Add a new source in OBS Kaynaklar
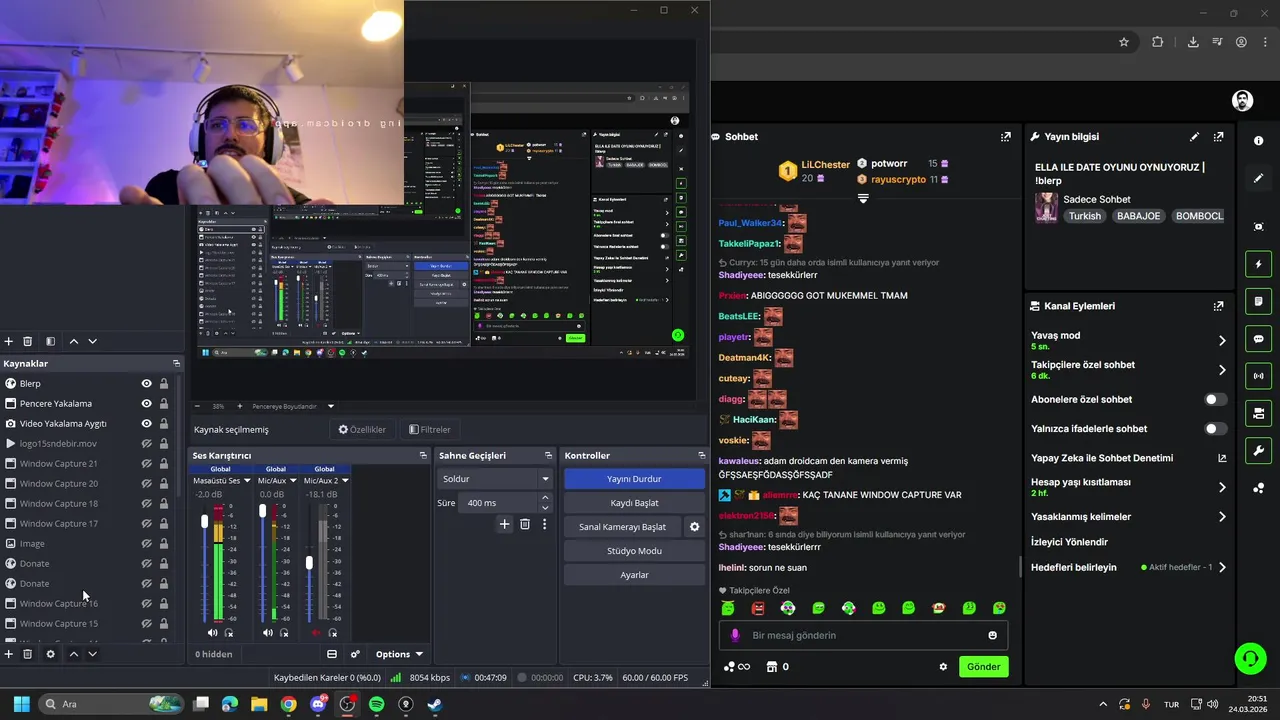The height and width of the screenshot is (720, 1280). (9, 654)
